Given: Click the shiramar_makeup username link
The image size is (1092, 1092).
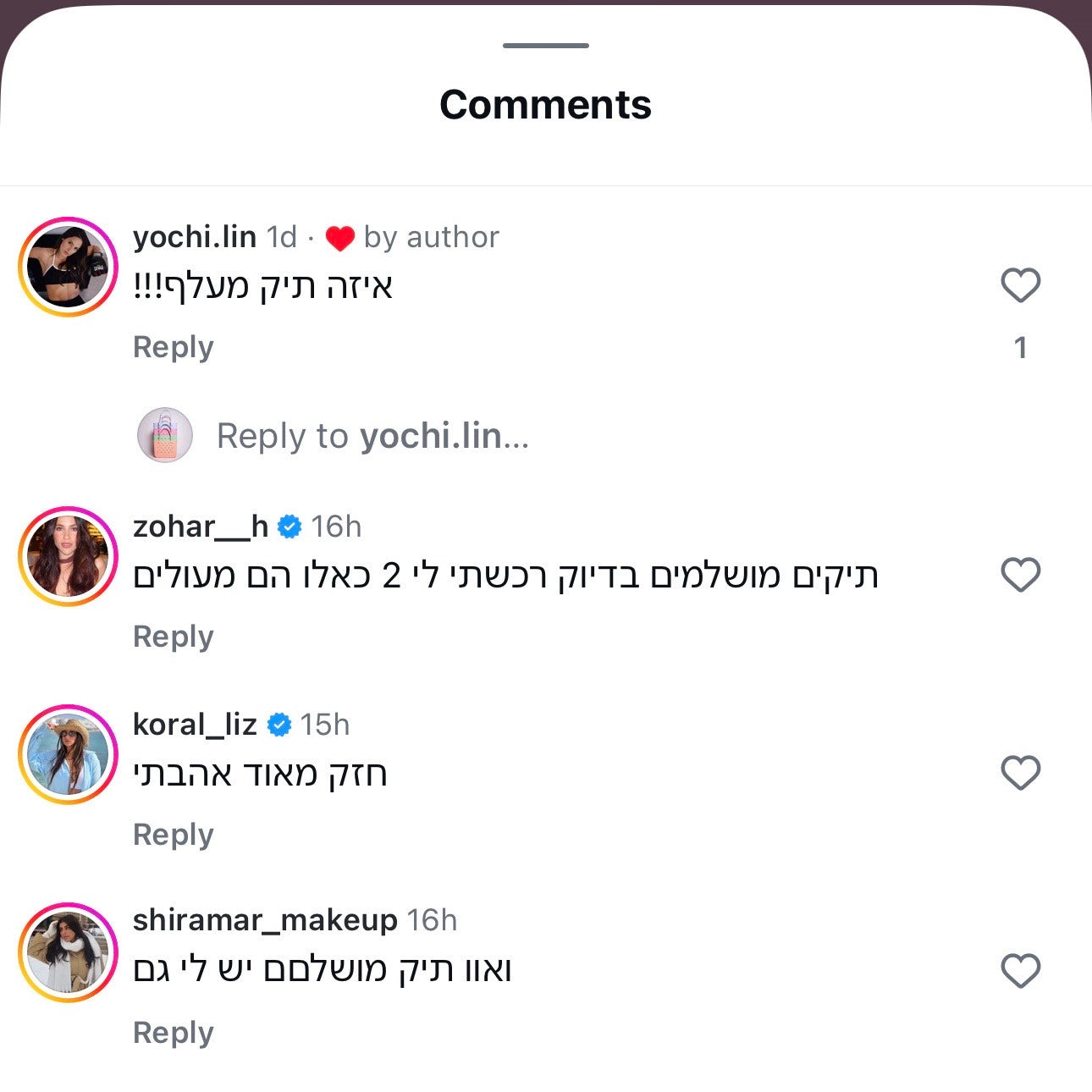Looking at the screenshot, I should [x=265, y=920].
